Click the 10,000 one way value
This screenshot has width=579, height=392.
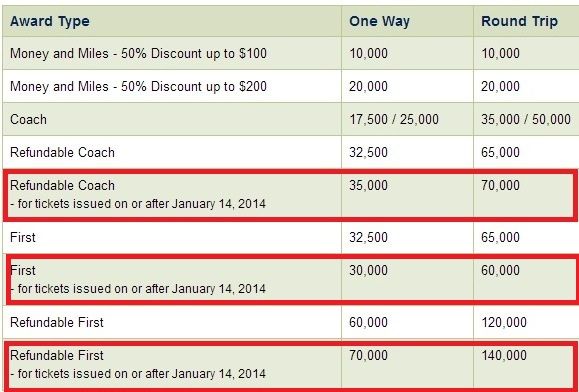369,54
